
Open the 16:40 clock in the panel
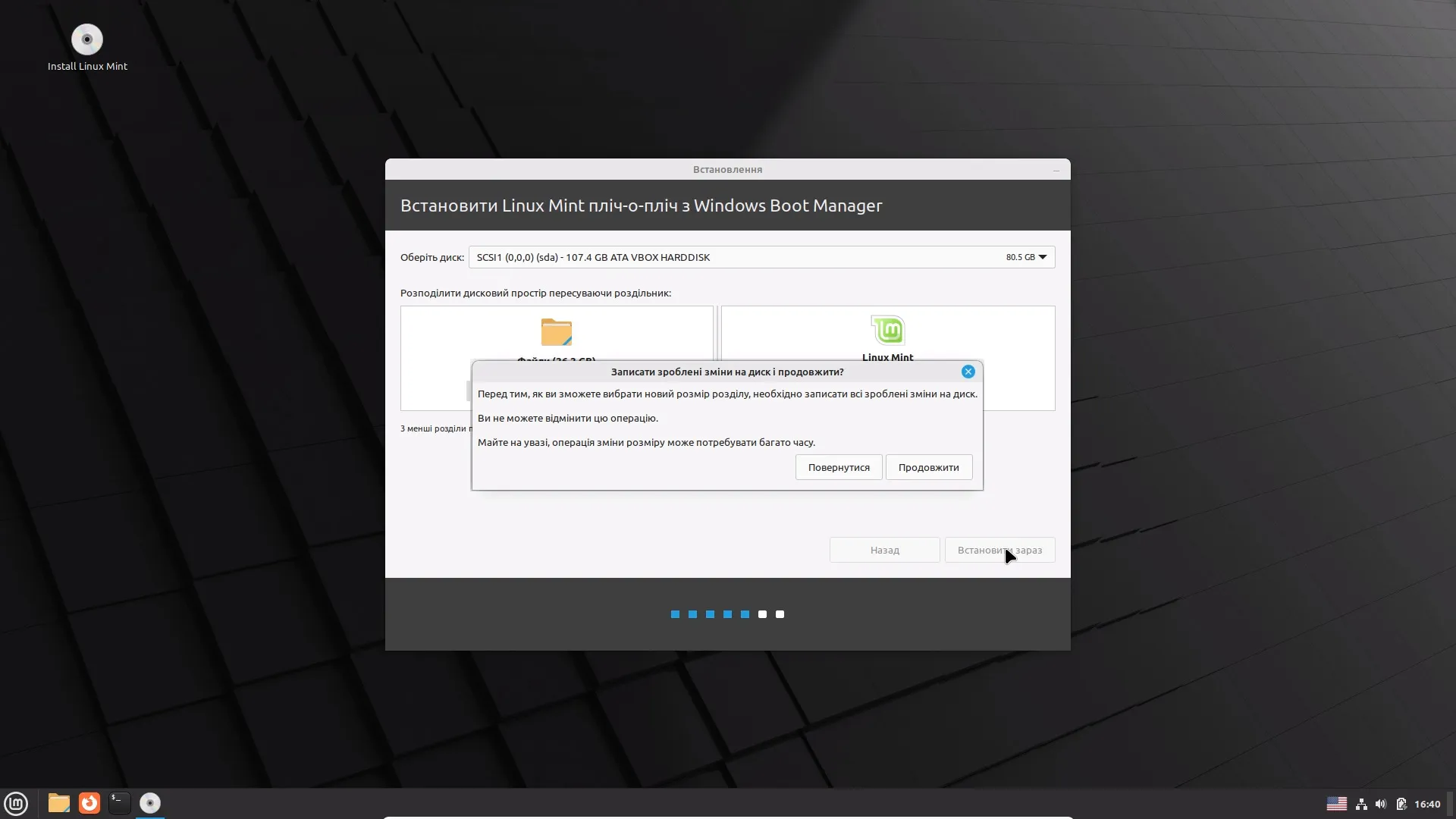click(x=1427, y=804)
